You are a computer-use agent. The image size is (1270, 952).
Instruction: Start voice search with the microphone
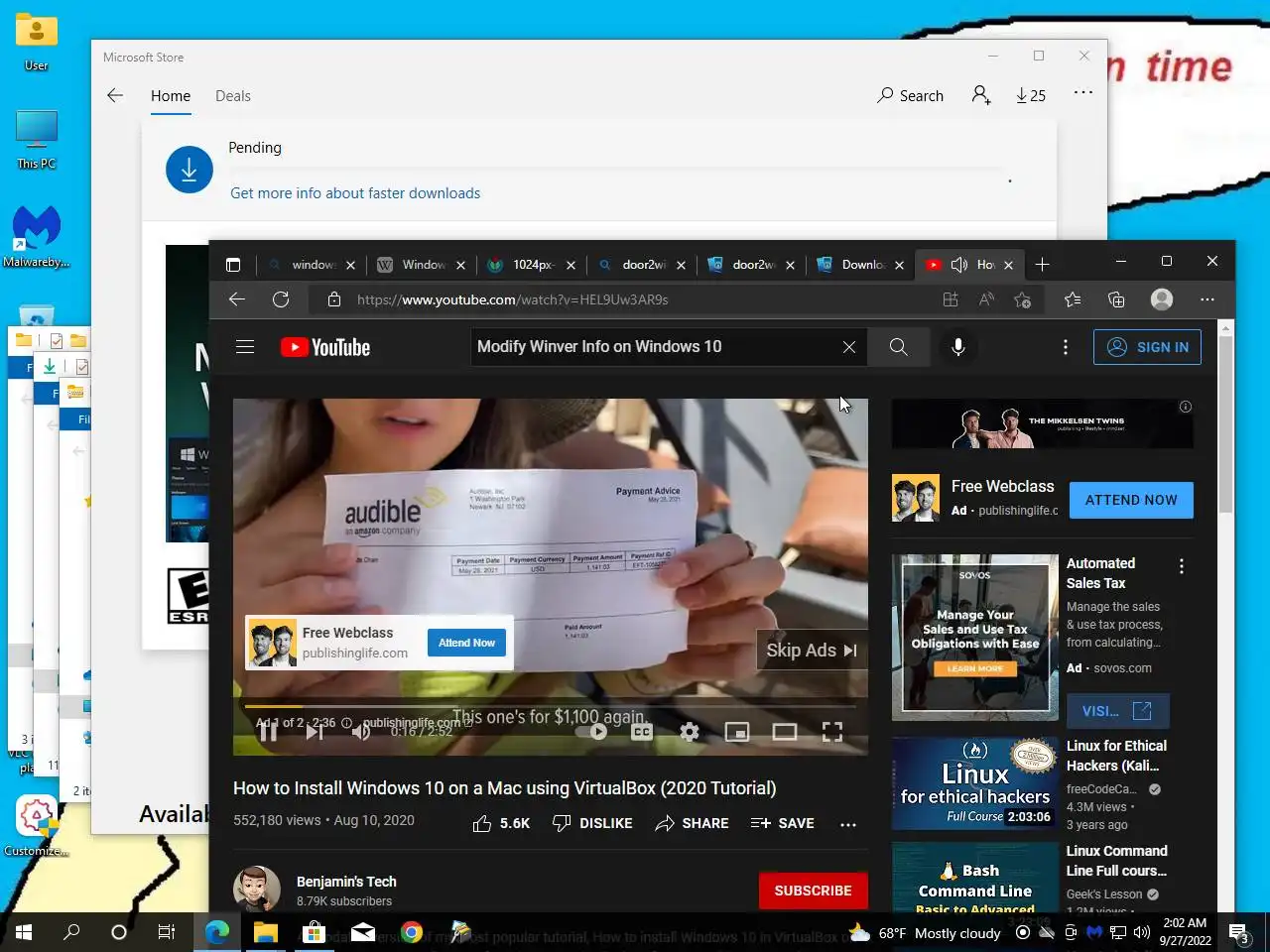pos(958,347)
